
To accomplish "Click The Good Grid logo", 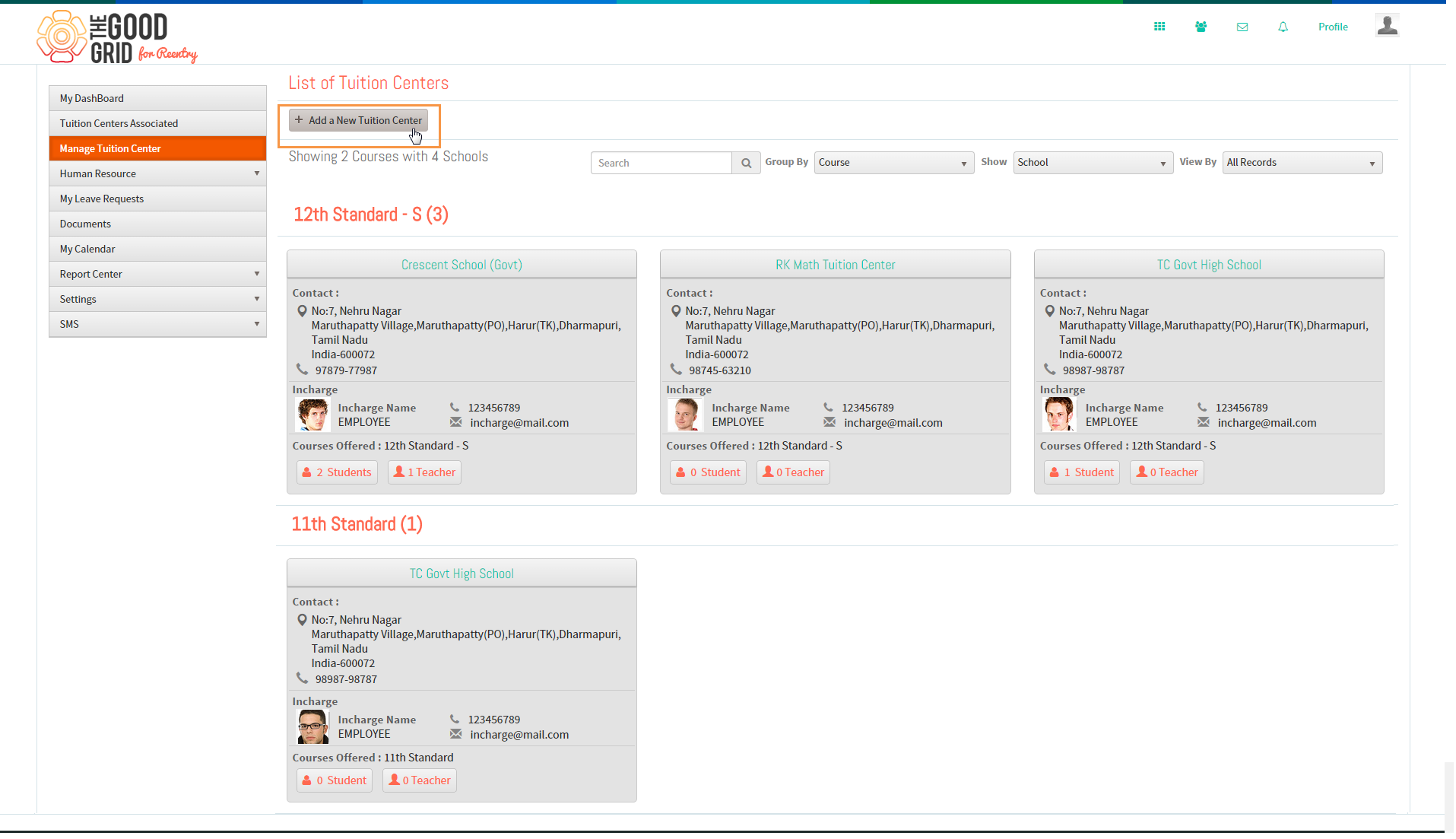I will [117, 37].
